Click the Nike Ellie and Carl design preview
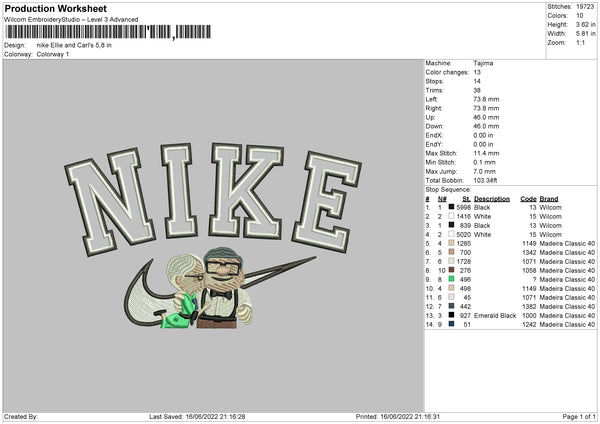Screen dimensions: 600x424 [x=214, y=236]
